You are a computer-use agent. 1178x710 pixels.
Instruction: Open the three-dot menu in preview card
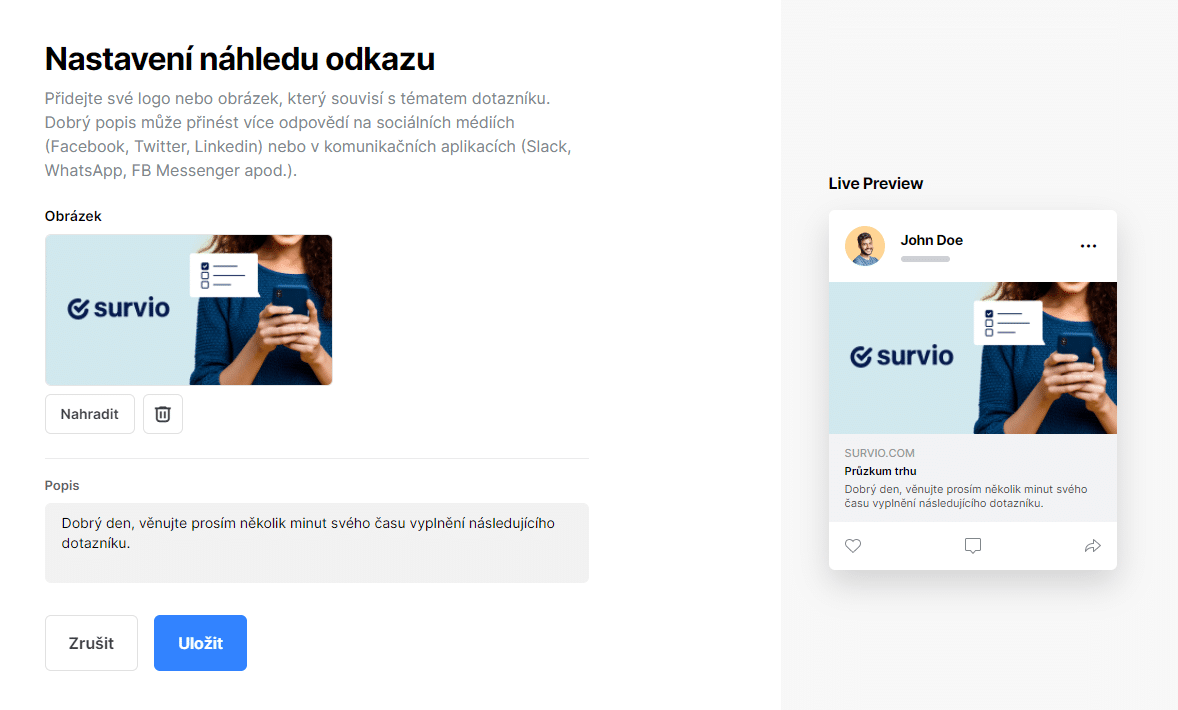tap(1088, 246)
